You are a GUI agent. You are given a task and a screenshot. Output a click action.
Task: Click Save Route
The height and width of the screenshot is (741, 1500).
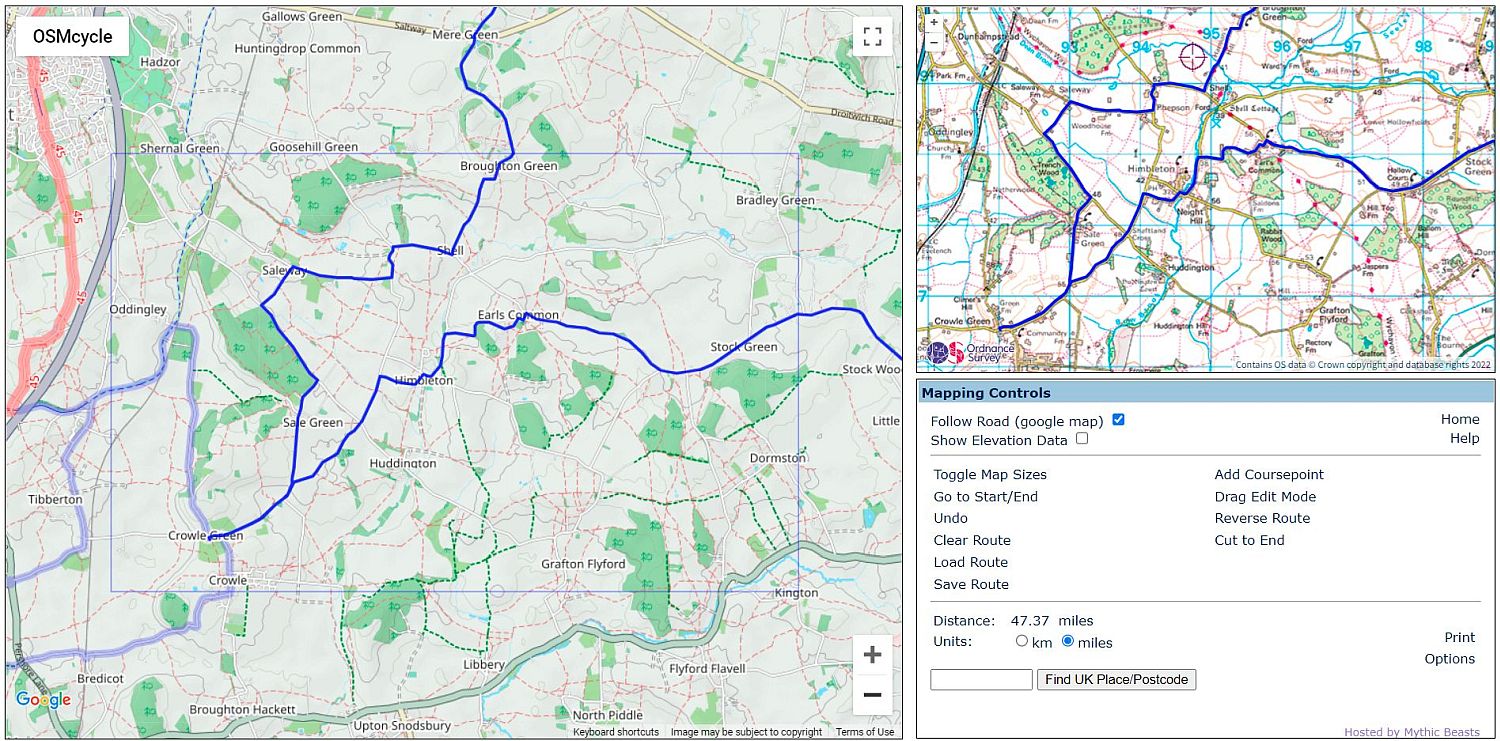click(x=970, y=585)
